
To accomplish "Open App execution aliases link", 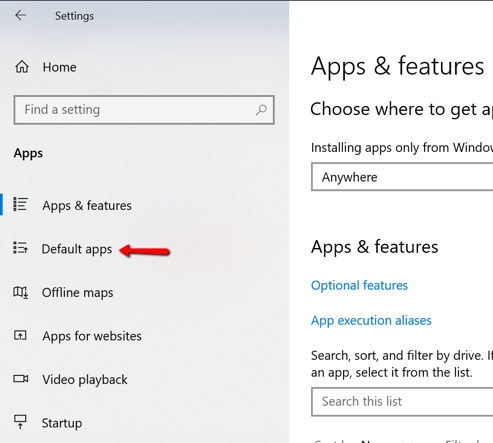I will [371, 321].
